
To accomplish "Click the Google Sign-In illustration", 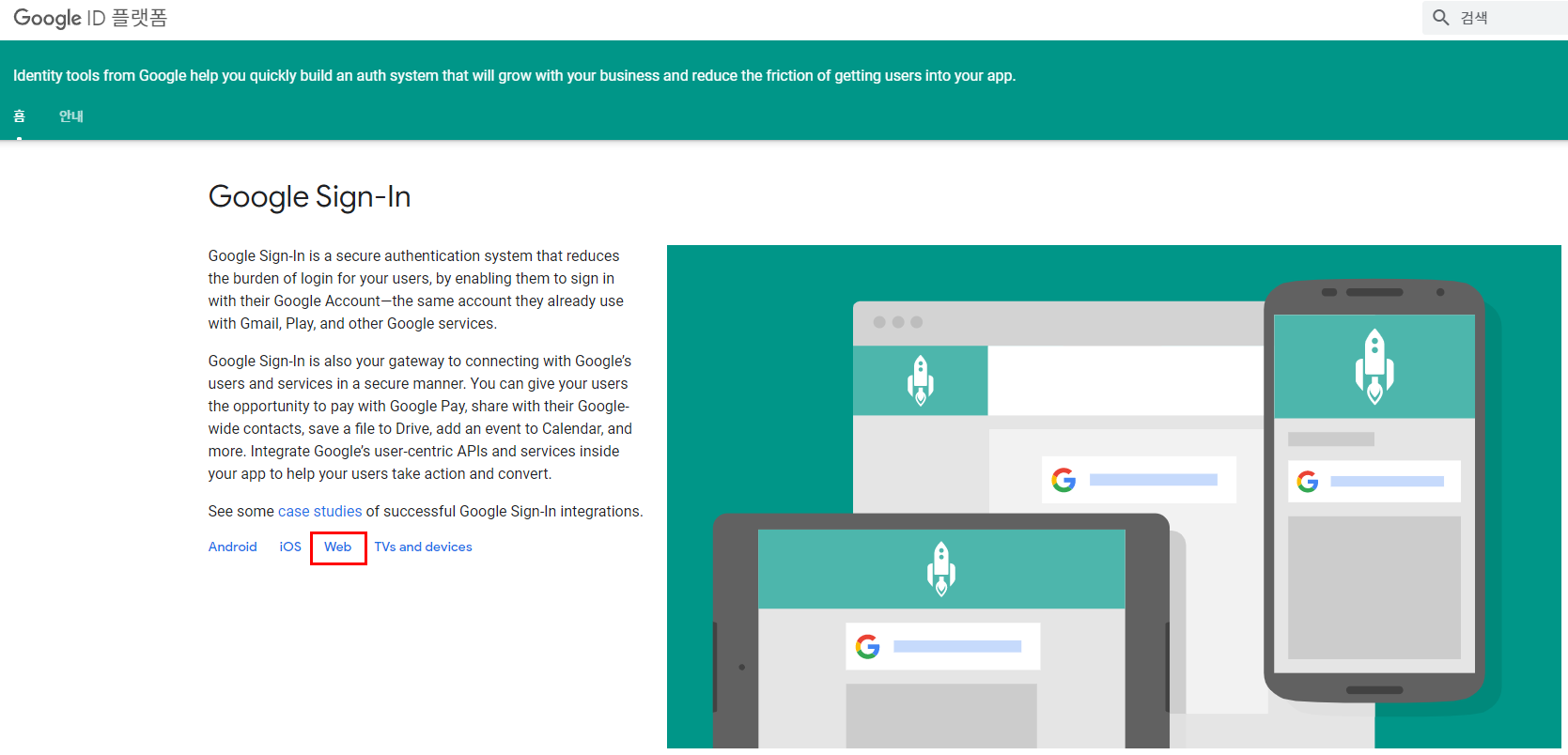I will [x=1113, y=497].
